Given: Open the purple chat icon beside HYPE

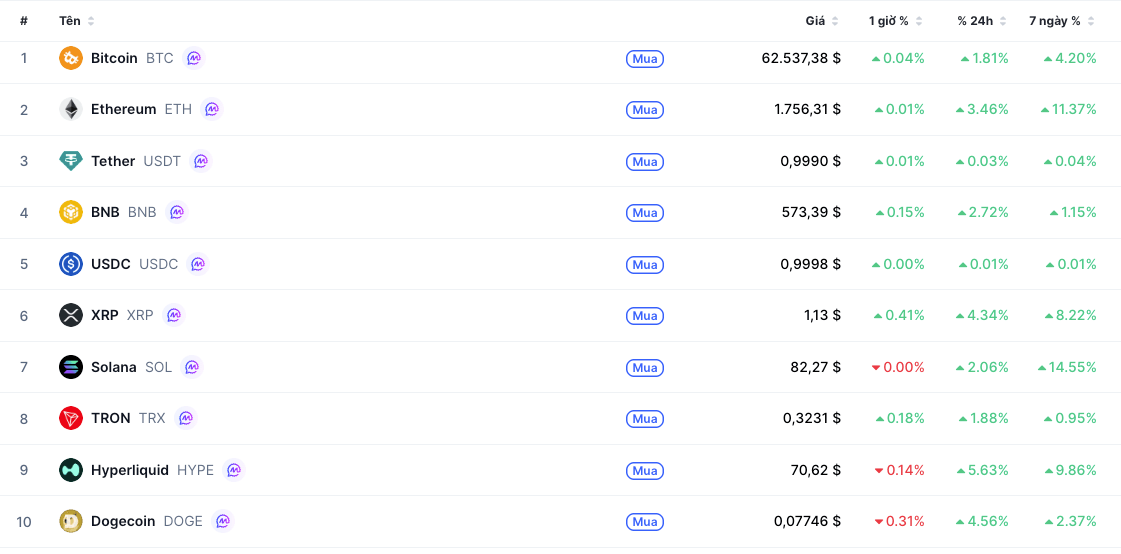Looking at the screenshot, I should (x=234, y=470).
